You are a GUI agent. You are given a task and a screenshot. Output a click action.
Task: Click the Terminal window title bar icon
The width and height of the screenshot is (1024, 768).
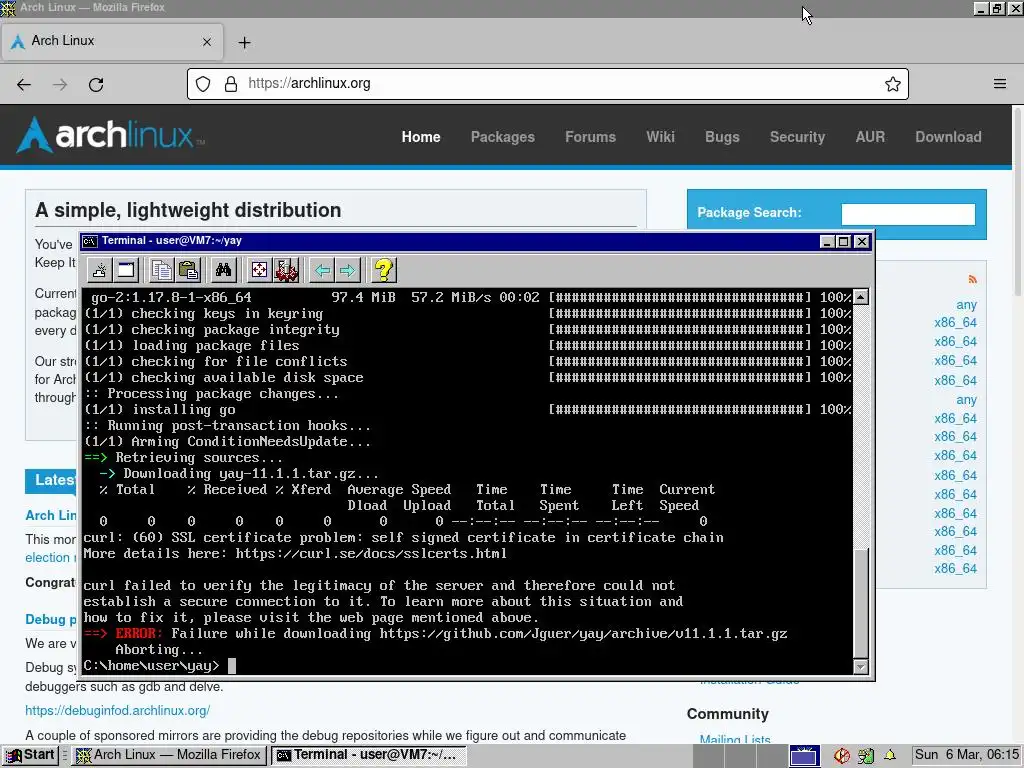coord(90,241)
